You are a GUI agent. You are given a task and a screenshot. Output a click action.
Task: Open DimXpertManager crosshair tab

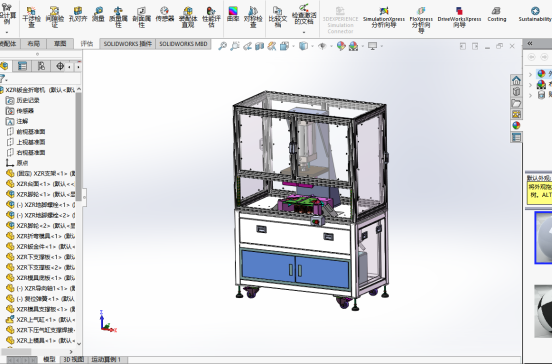60,66
